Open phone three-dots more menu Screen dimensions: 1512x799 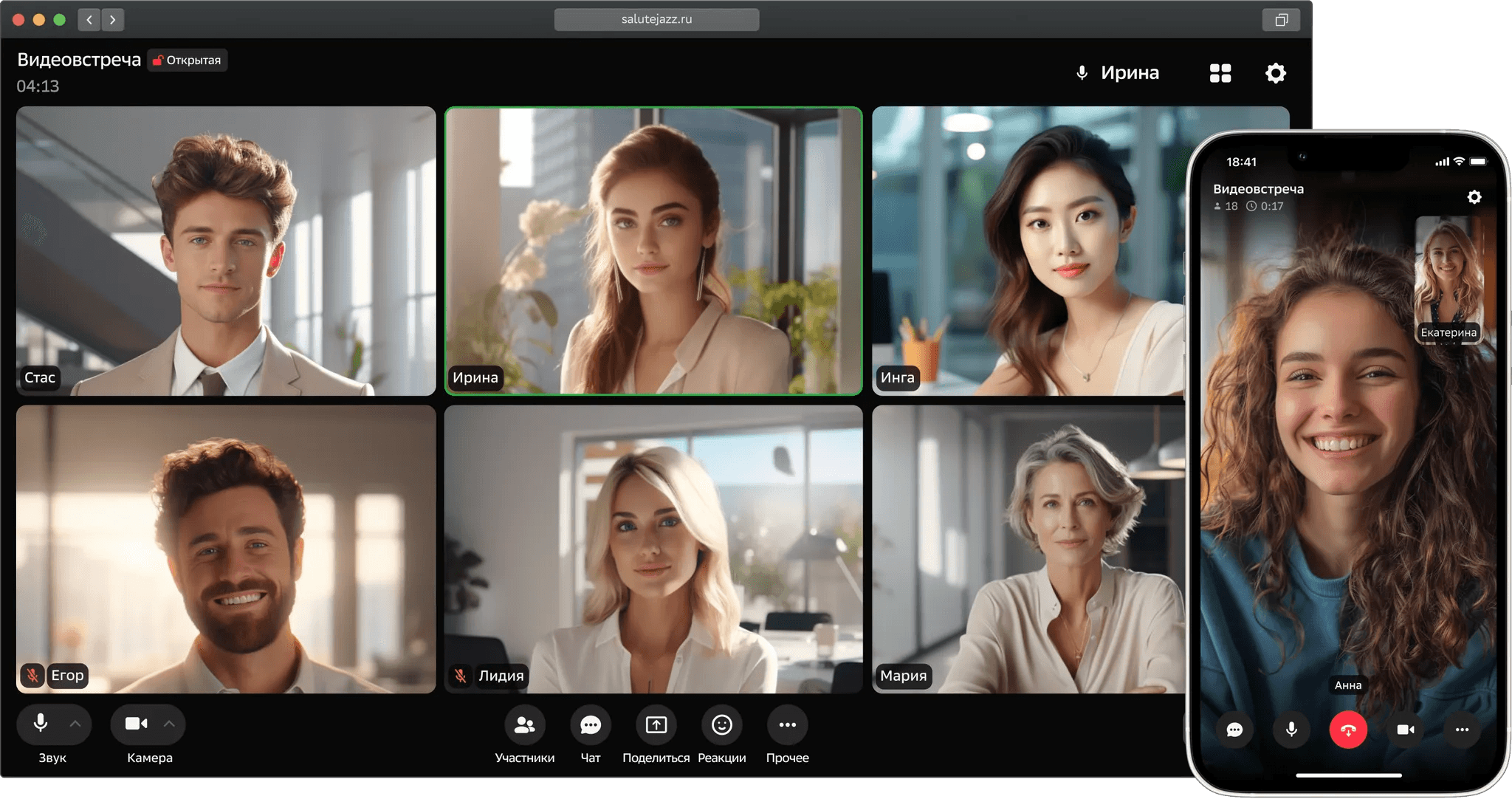click(x=1462, y=730)
